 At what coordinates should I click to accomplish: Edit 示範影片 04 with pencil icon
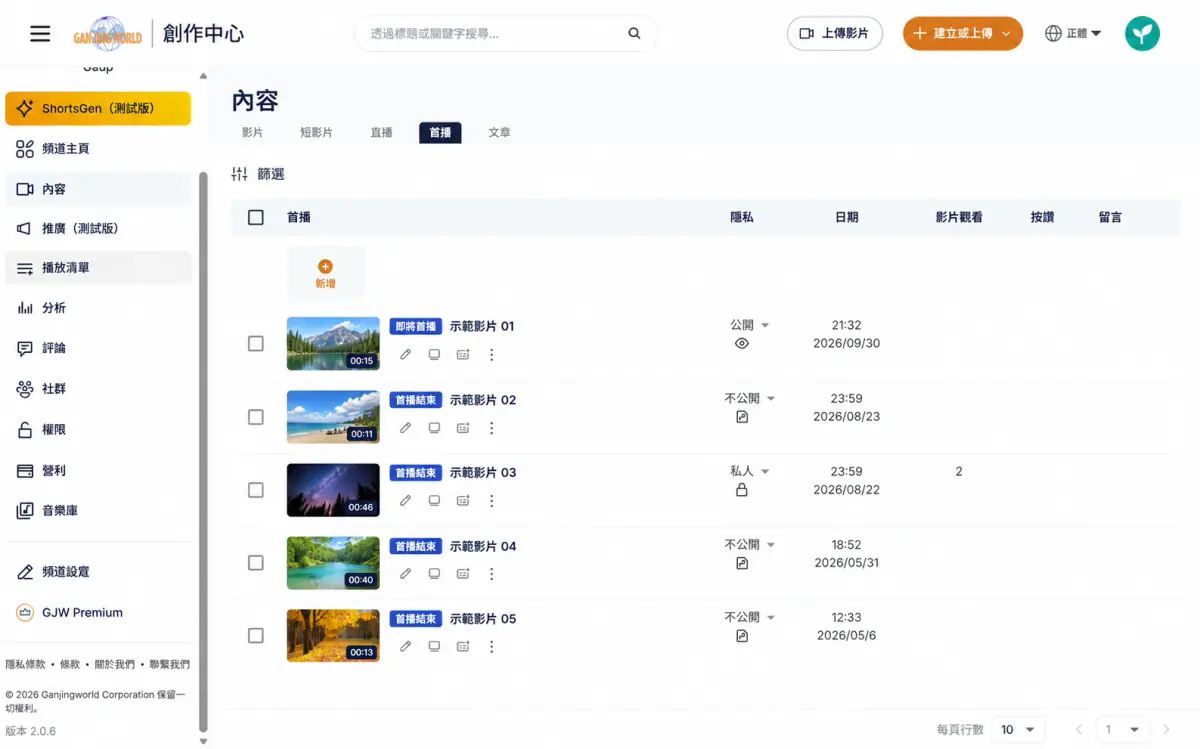point(405,574)
